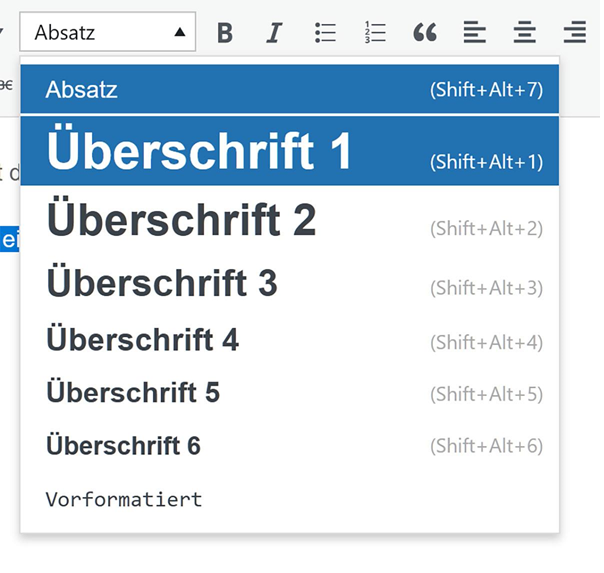Choose Überschrift 2 format
The height and width of the screenshot is (573, 604).
coord(290,221)
